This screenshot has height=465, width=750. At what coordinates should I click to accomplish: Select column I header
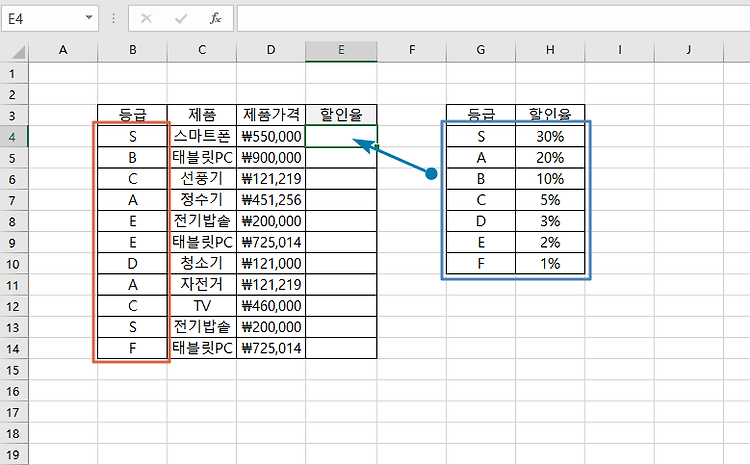point(619,50)
